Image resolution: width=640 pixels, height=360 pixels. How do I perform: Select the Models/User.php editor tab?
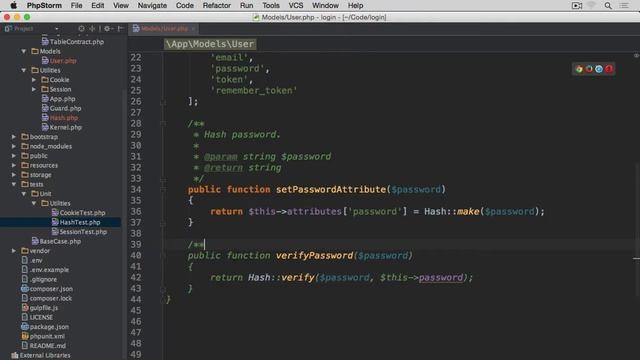(x=164, y=29)
